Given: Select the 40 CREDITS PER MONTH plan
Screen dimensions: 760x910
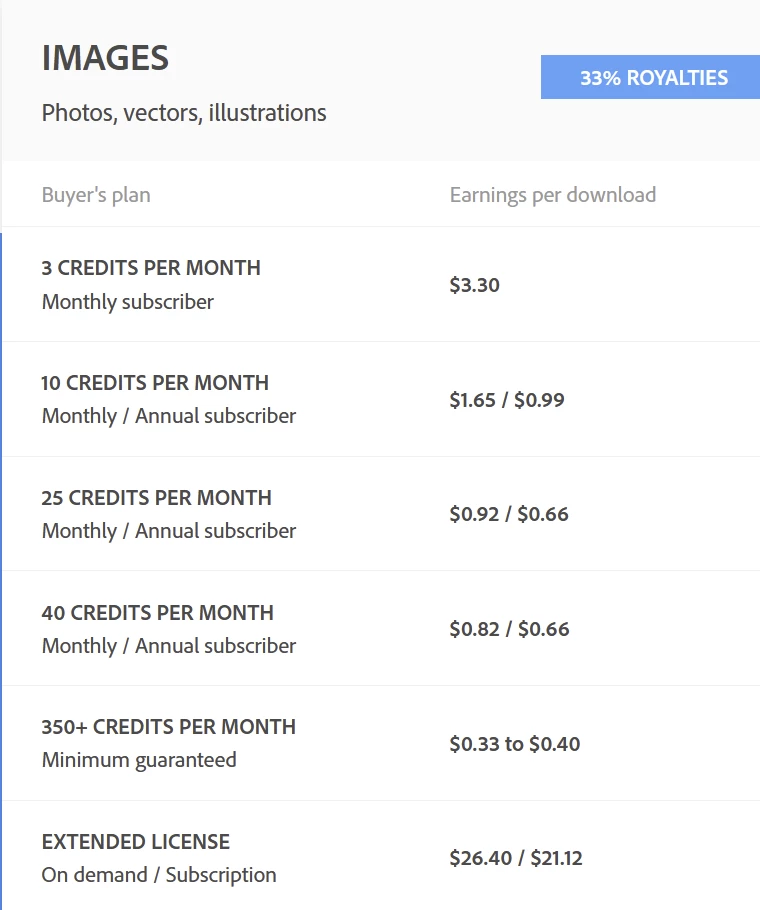Looking at the screenshot, I should coord(158,613).
